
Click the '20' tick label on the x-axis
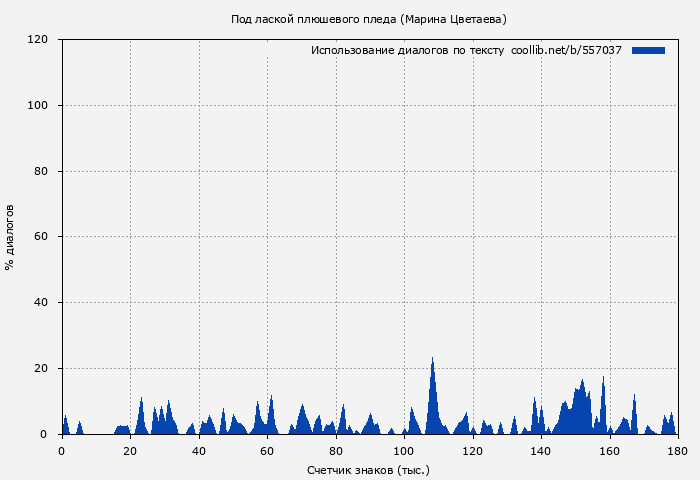click(x=130, y=451)
